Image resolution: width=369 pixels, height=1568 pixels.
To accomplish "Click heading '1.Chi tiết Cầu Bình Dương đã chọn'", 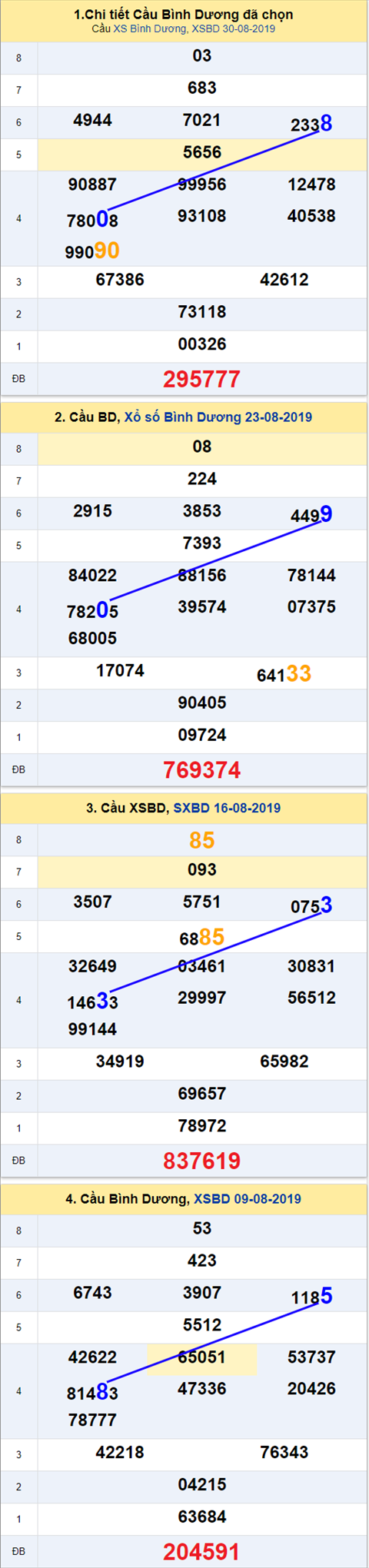I will click(x=183, y=15).
